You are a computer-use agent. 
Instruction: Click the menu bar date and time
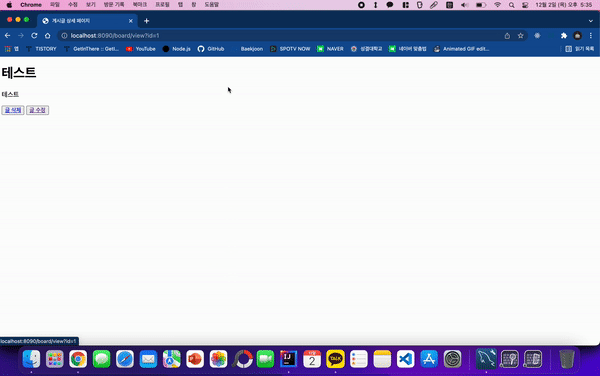[564, 5]
